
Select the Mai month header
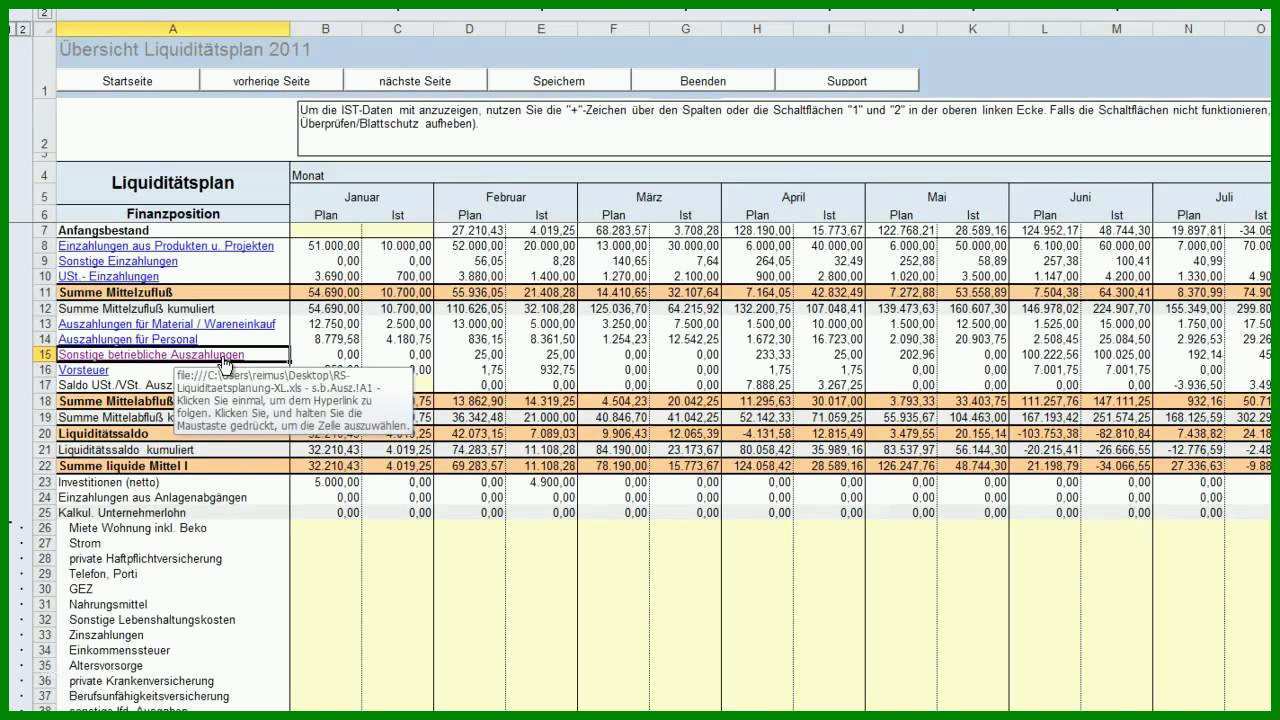click(x=937, y=197)
